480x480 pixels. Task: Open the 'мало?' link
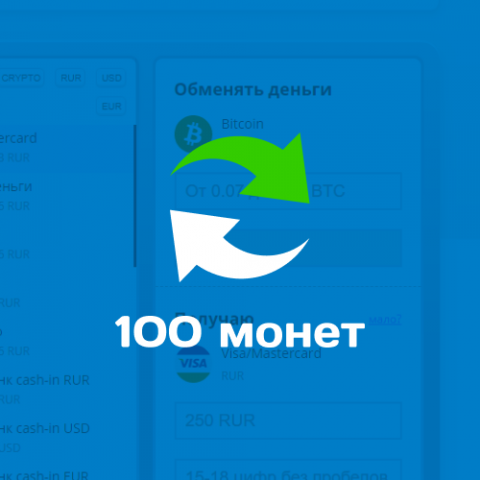tap(385, 320)
